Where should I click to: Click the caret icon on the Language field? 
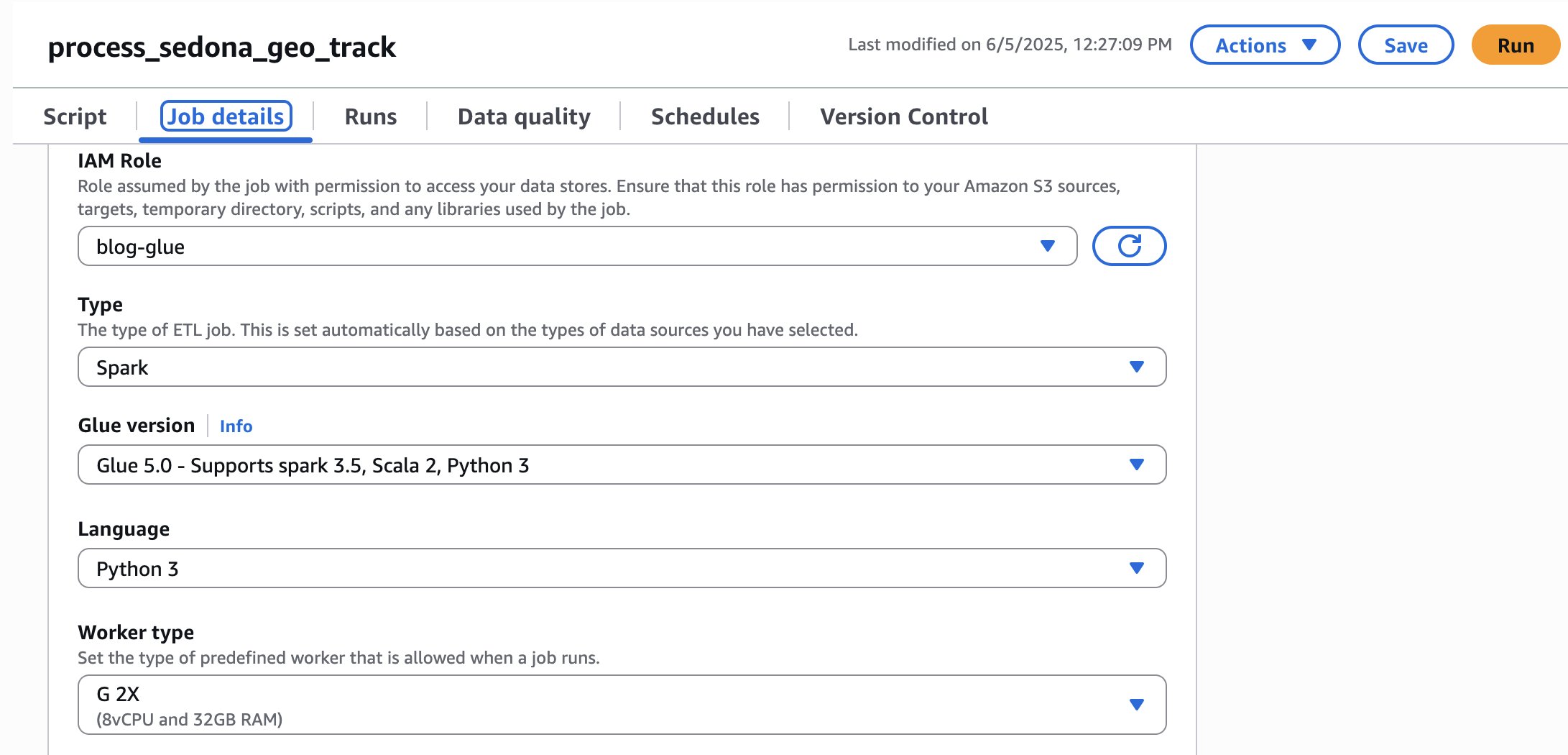coord(1136,567)
